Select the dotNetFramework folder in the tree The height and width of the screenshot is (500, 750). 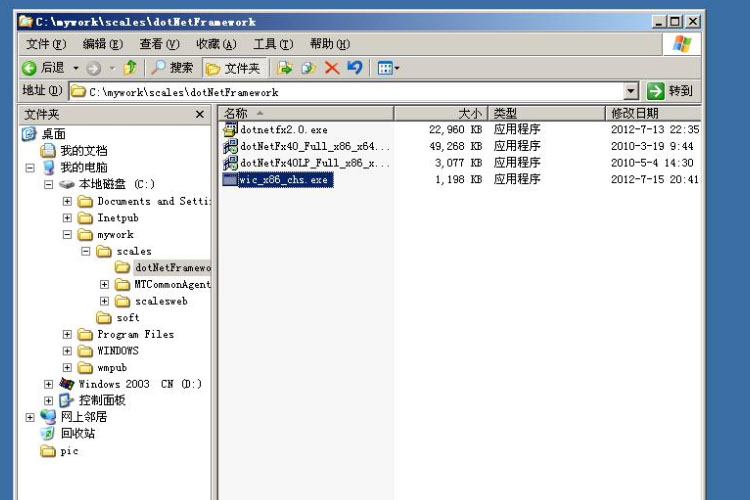[173, 267]
